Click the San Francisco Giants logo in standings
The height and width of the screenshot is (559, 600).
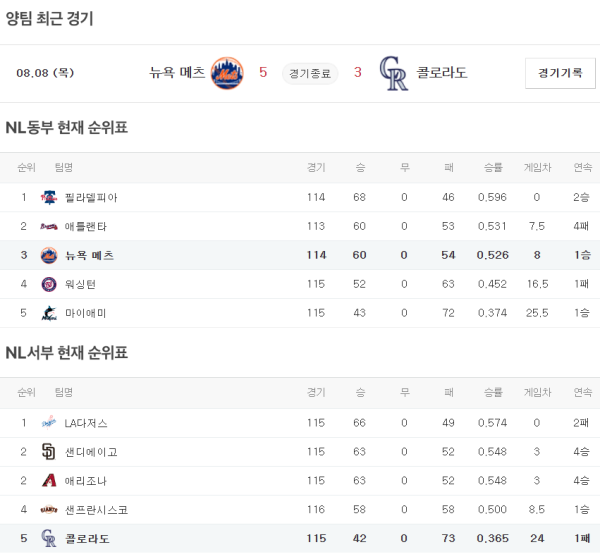point(48,510)
